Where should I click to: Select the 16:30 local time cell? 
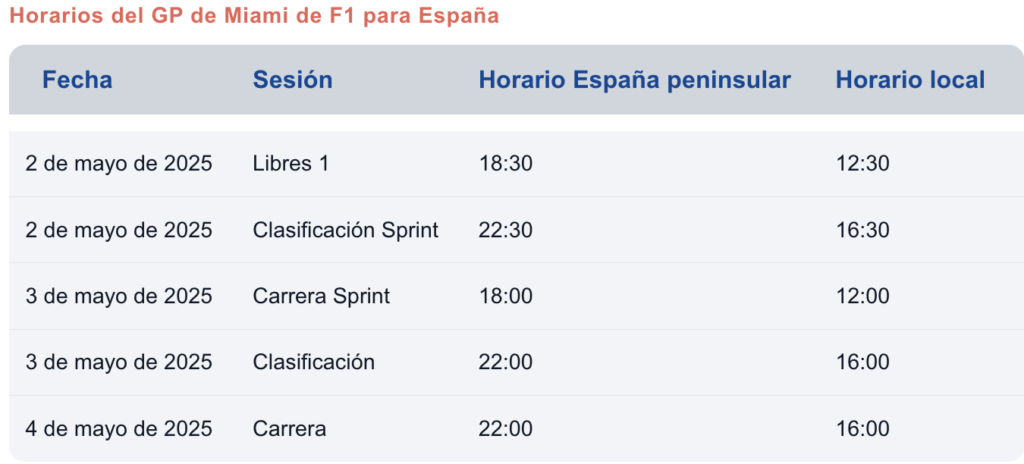coord(863,230)
